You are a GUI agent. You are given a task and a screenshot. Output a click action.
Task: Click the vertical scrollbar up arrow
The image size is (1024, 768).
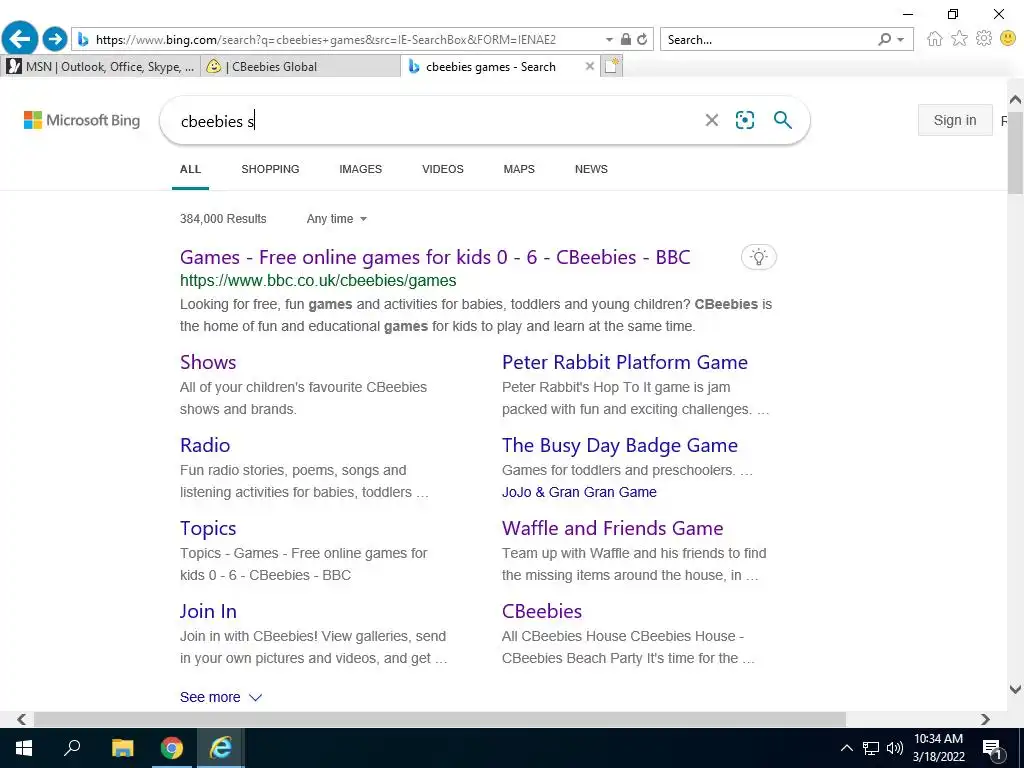click(x=1015, y=100)
